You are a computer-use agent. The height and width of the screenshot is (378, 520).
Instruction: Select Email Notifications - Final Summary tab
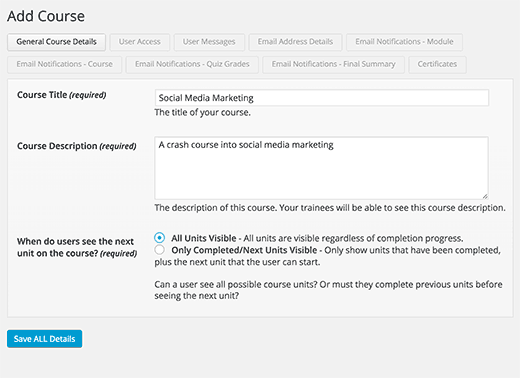coord(334,64)
